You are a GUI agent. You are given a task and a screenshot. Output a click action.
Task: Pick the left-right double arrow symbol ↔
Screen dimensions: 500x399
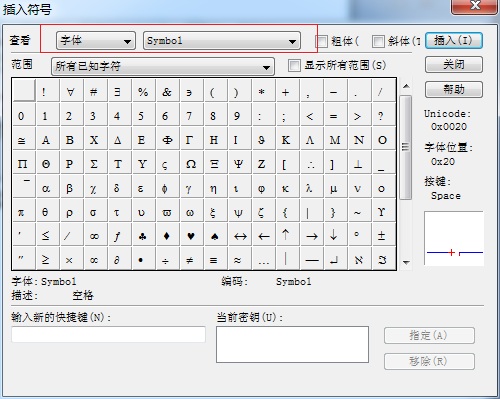tap(240, 236)
